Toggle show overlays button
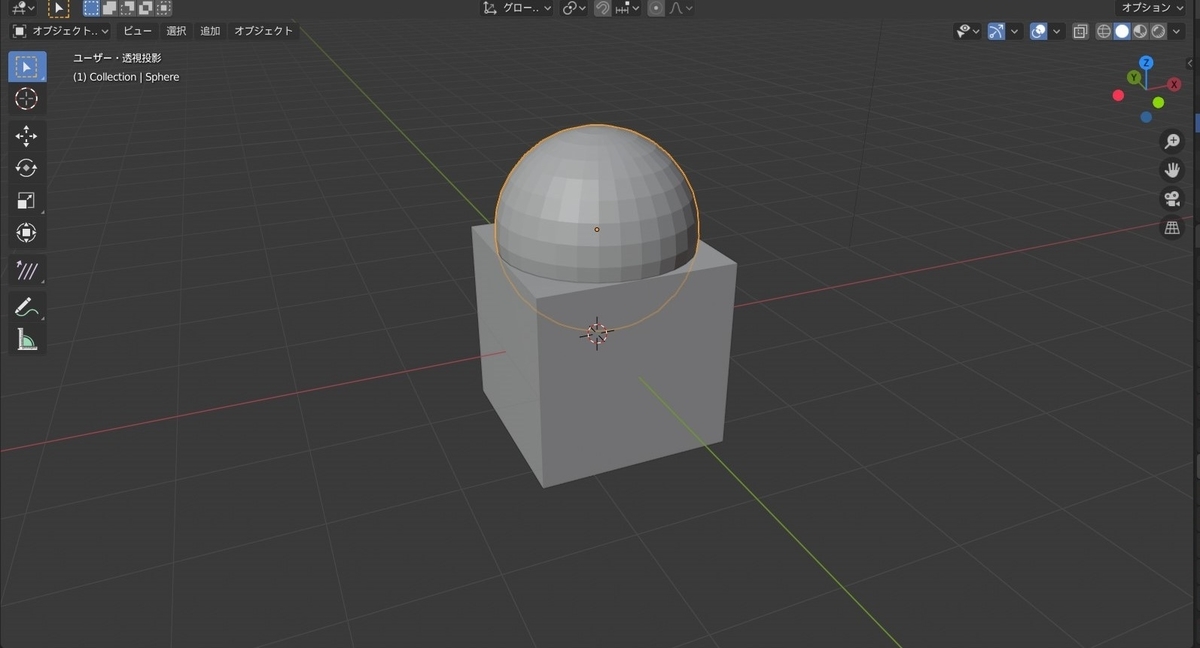Viewport: 1200px width, 648px height. click(1038, 31)
